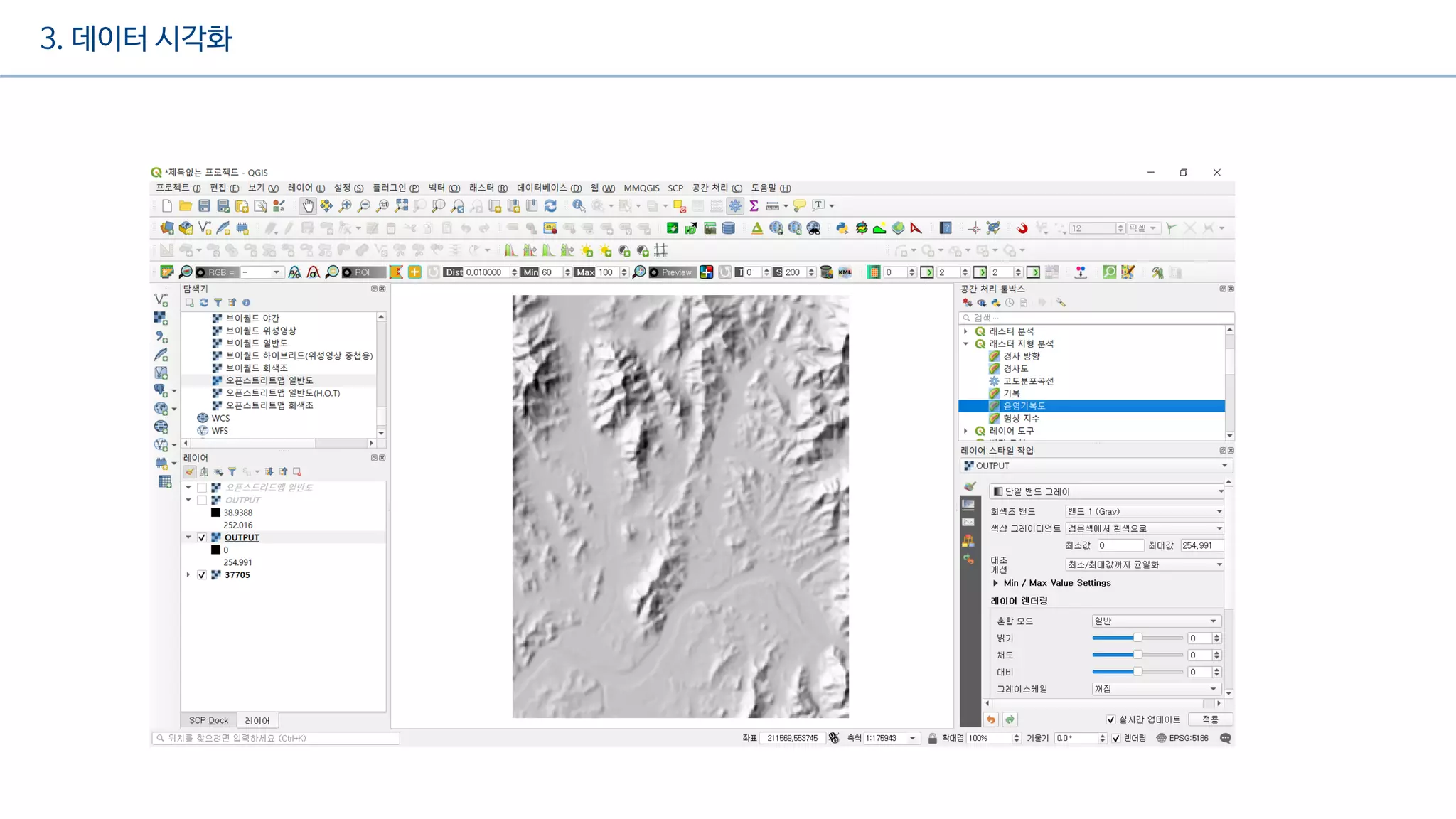This screenshot has height=819, width=1456.
Task: Adjust the brightness (밝기) slider handle
Action: pyautogui.click(x=1137, y=638)
